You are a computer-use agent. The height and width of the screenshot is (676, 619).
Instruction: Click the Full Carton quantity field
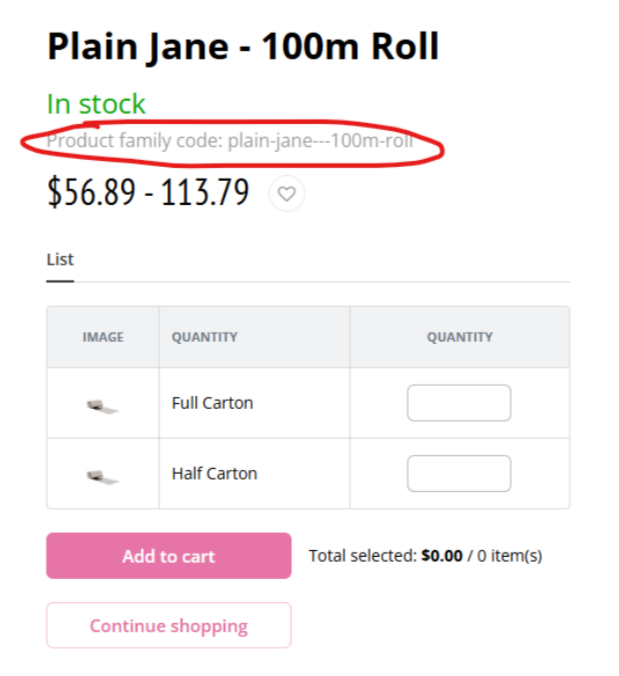[x=459, y=403]
